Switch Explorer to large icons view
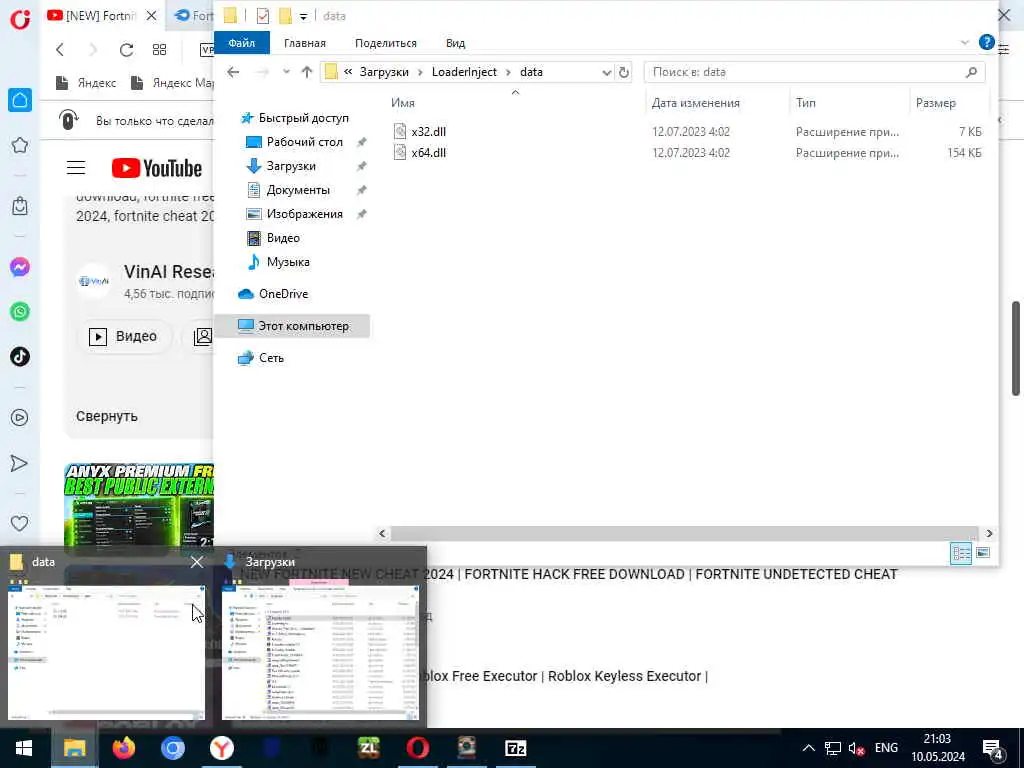This screenshot has width=1024, height=768. pyautogui.click(x=983, y=553)
